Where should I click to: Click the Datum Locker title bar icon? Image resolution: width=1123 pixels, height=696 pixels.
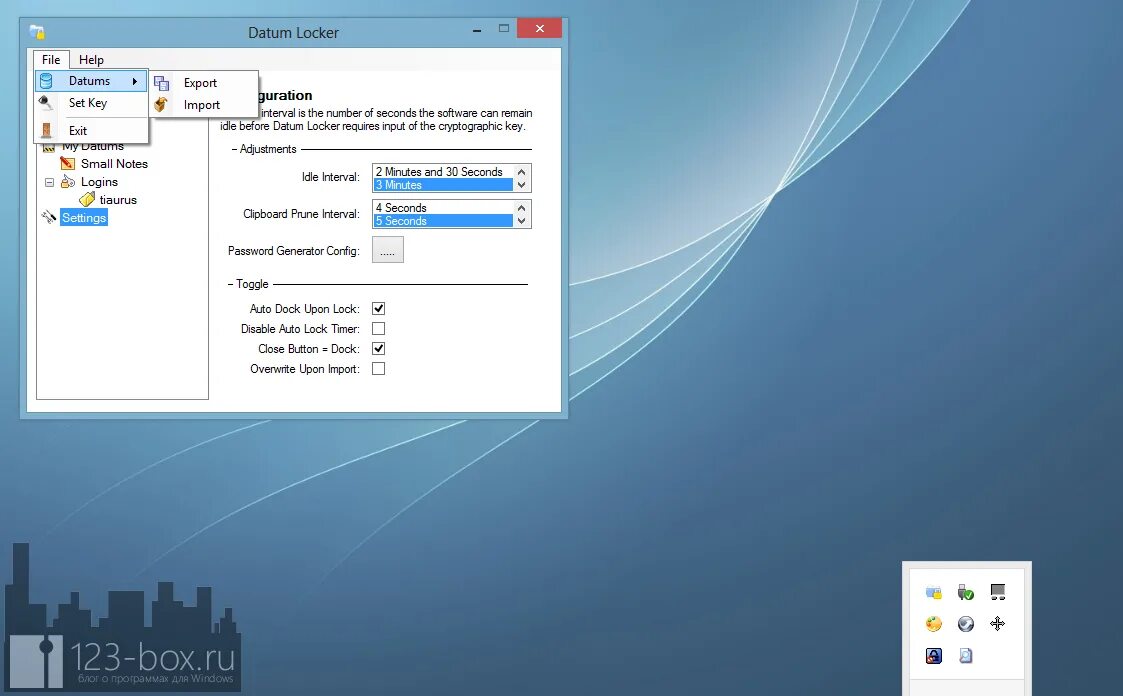pyautogui.click(x=37, y=32)
